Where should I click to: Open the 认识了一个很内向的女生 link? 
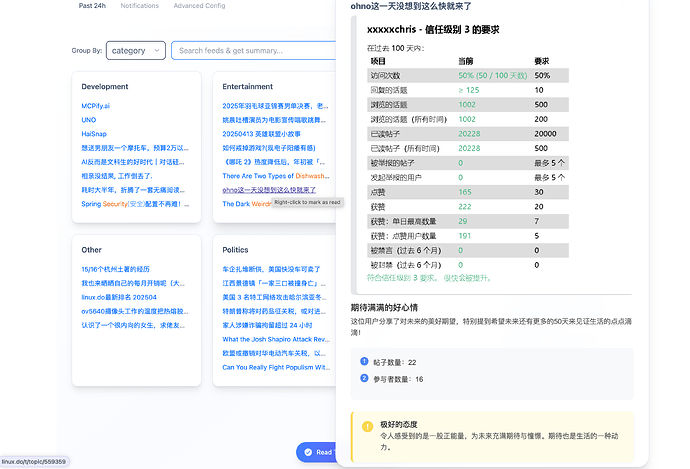pyautogui.click(x=133, y=326)
